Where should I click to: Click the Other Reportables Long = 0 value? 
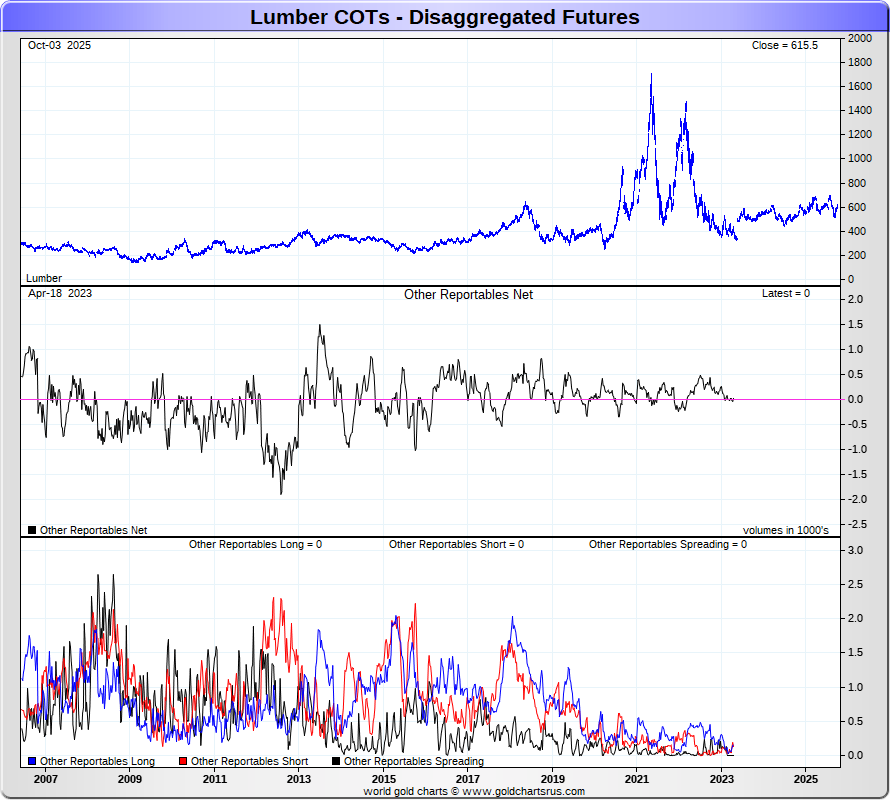pos(255,545)
